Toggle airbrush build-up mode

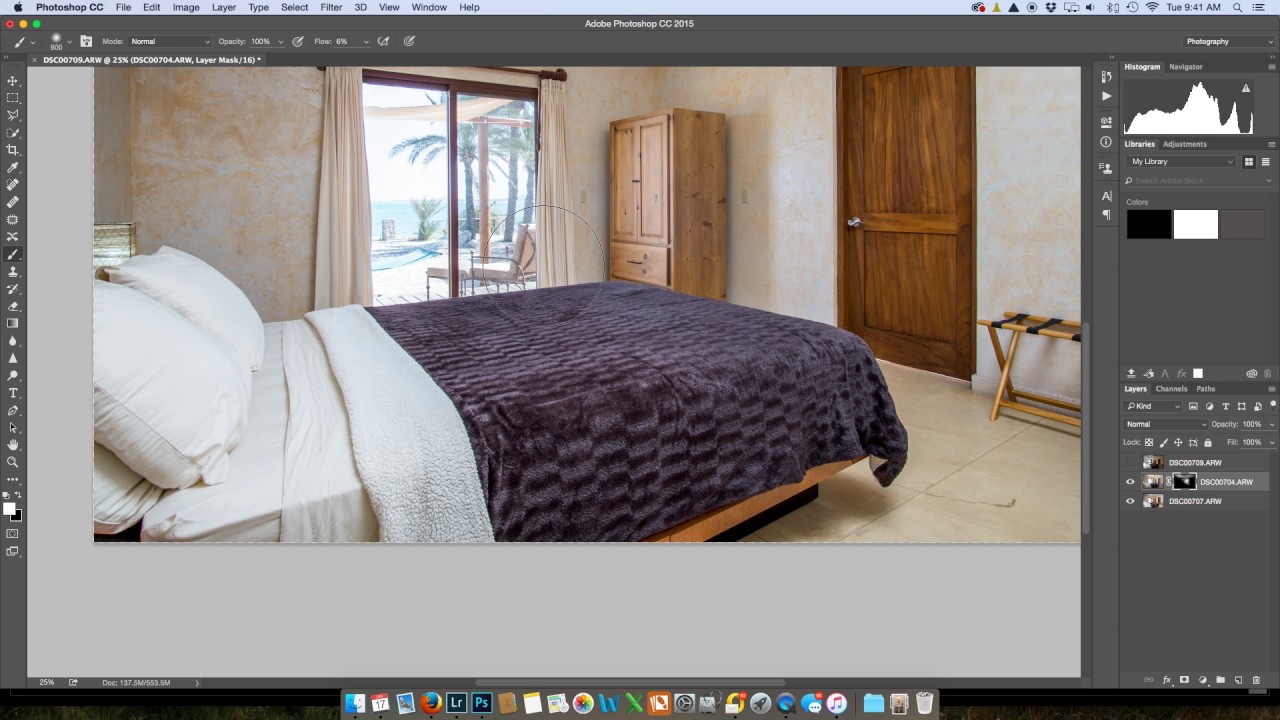pos(383,42)
